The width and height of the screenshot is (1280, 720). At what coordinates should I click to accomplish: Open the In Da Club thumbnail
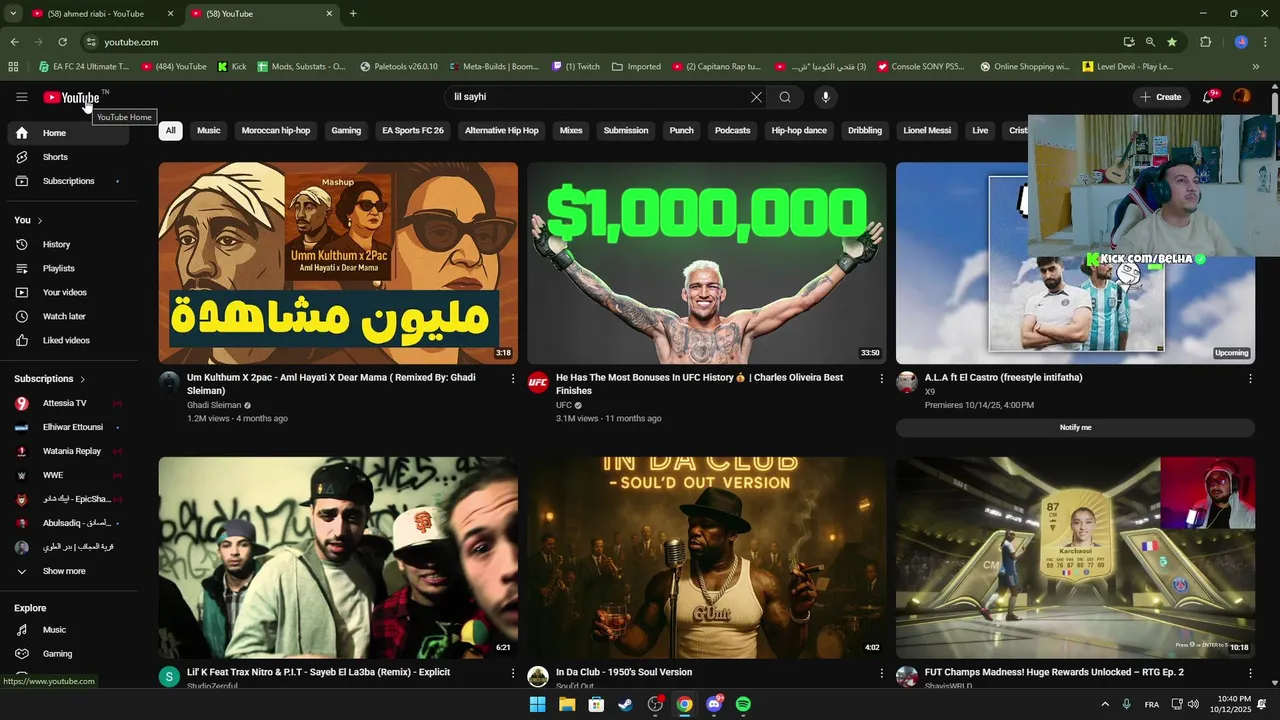coord(707,558)
